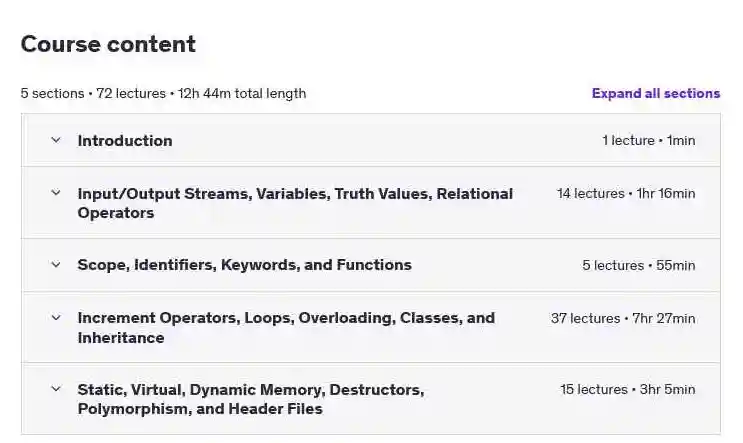Open the Scope, Identifiers, Keywords chevron
Viewport: 743px width, 443px height.
click(x=56, y=265)
